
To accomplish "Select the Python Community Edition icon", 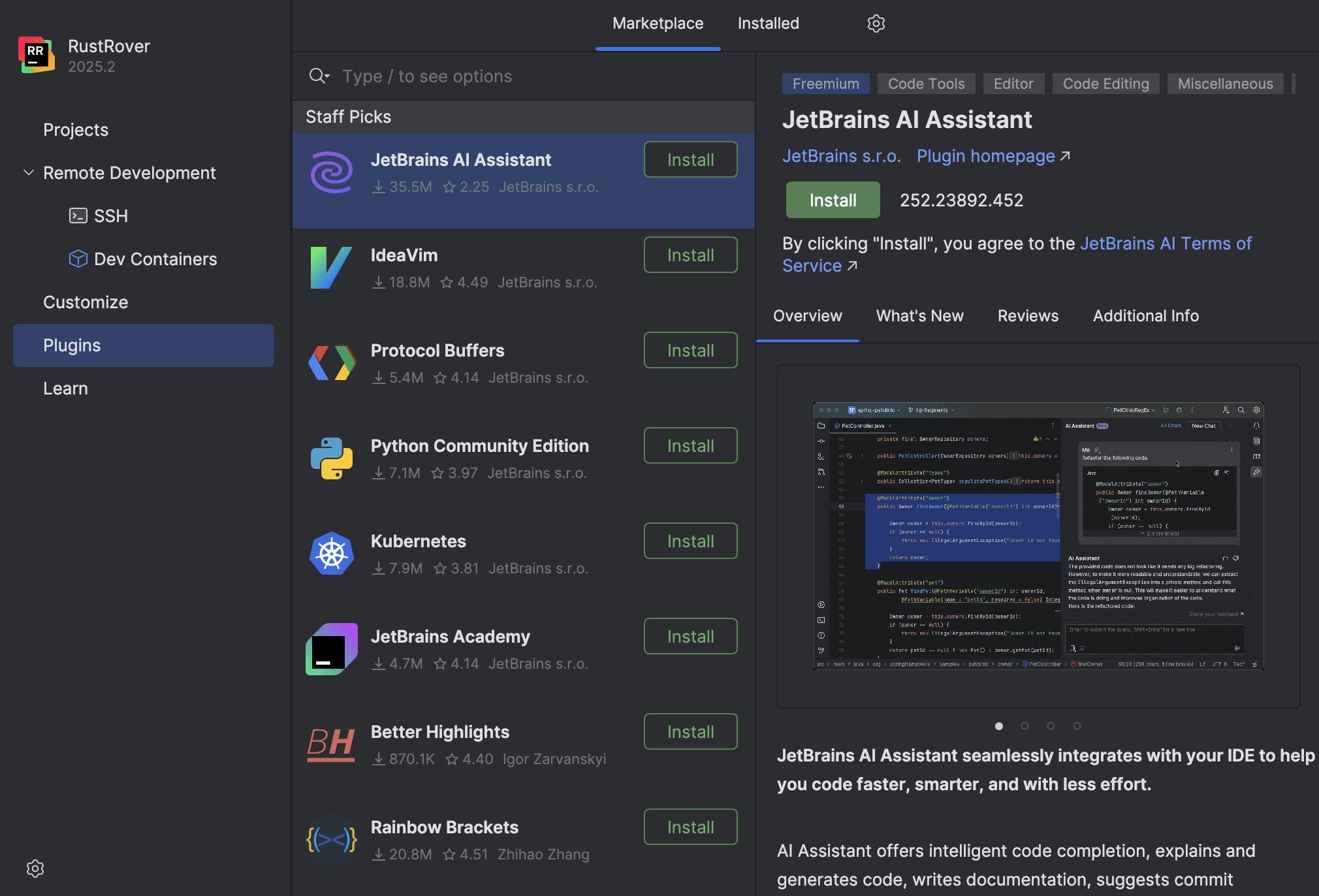I will pos(331,458).
